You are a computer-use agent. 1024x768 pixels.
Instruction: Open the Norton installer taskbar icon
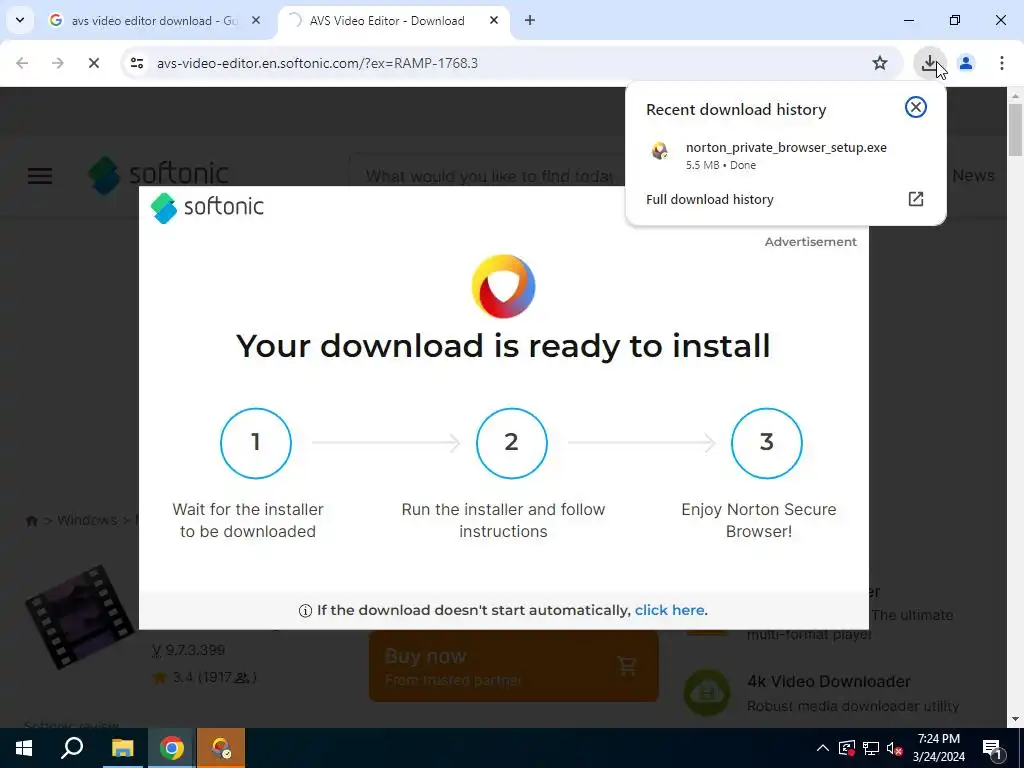[221, 748]
